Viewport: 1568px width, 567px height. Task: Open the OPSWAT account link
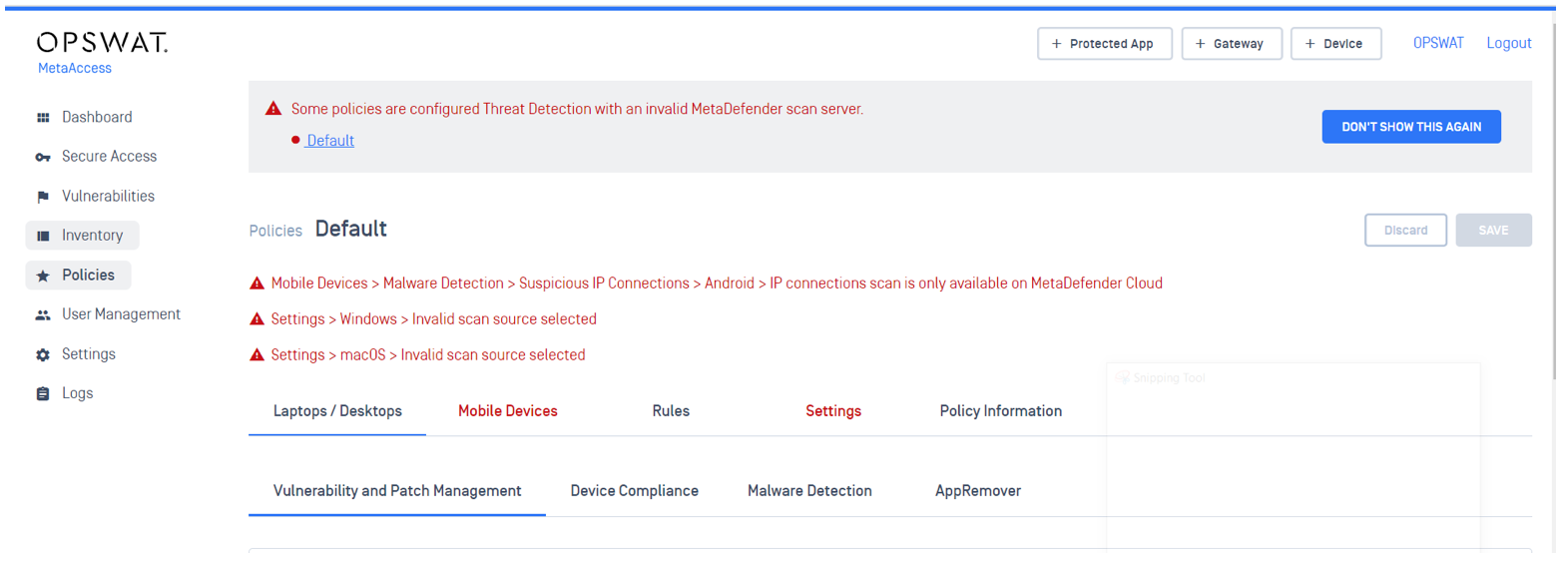[1438, 43]
